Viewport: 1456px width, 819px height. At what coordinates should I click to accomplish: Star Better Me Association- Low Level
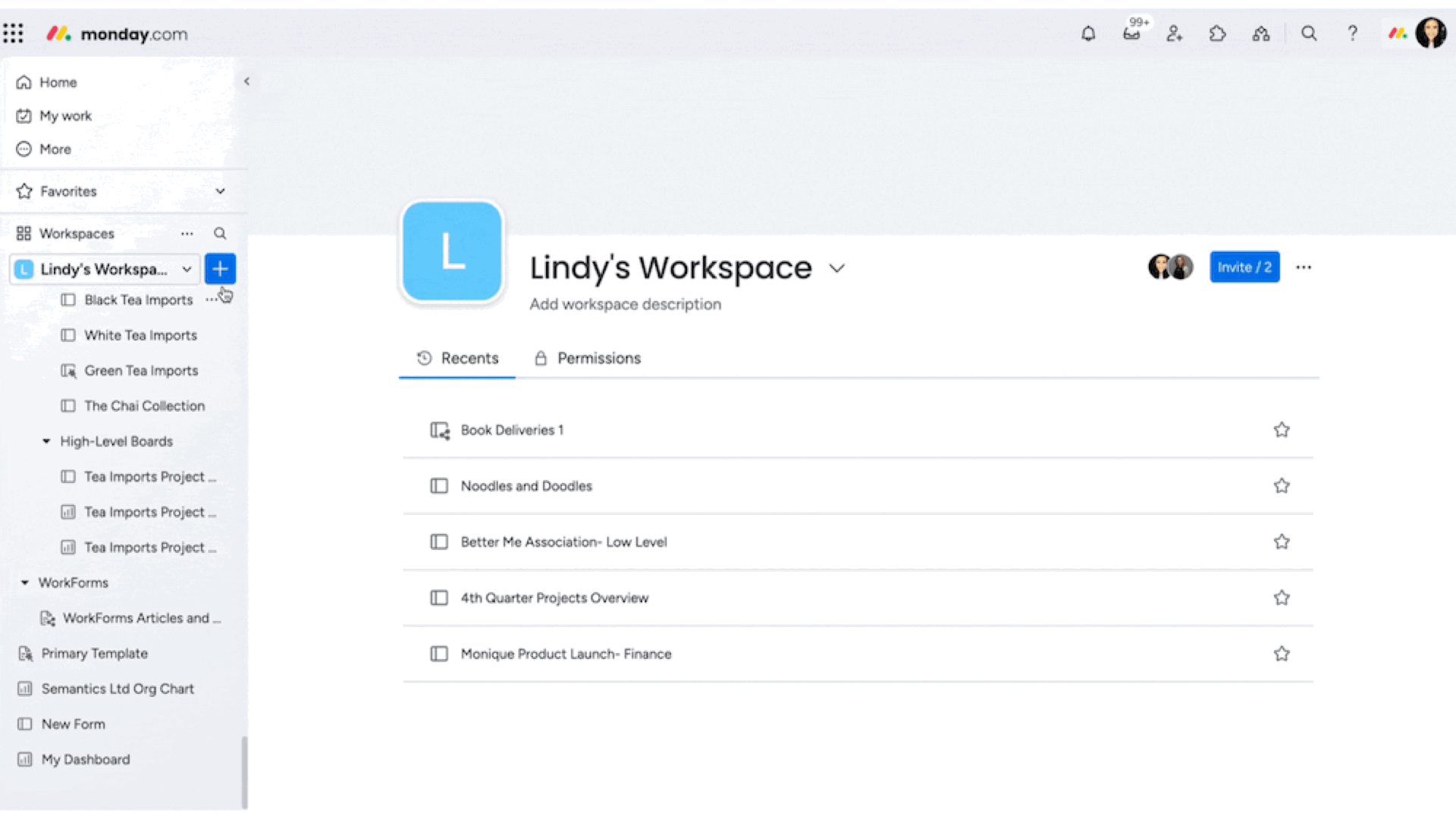(x=1282, y=541)
